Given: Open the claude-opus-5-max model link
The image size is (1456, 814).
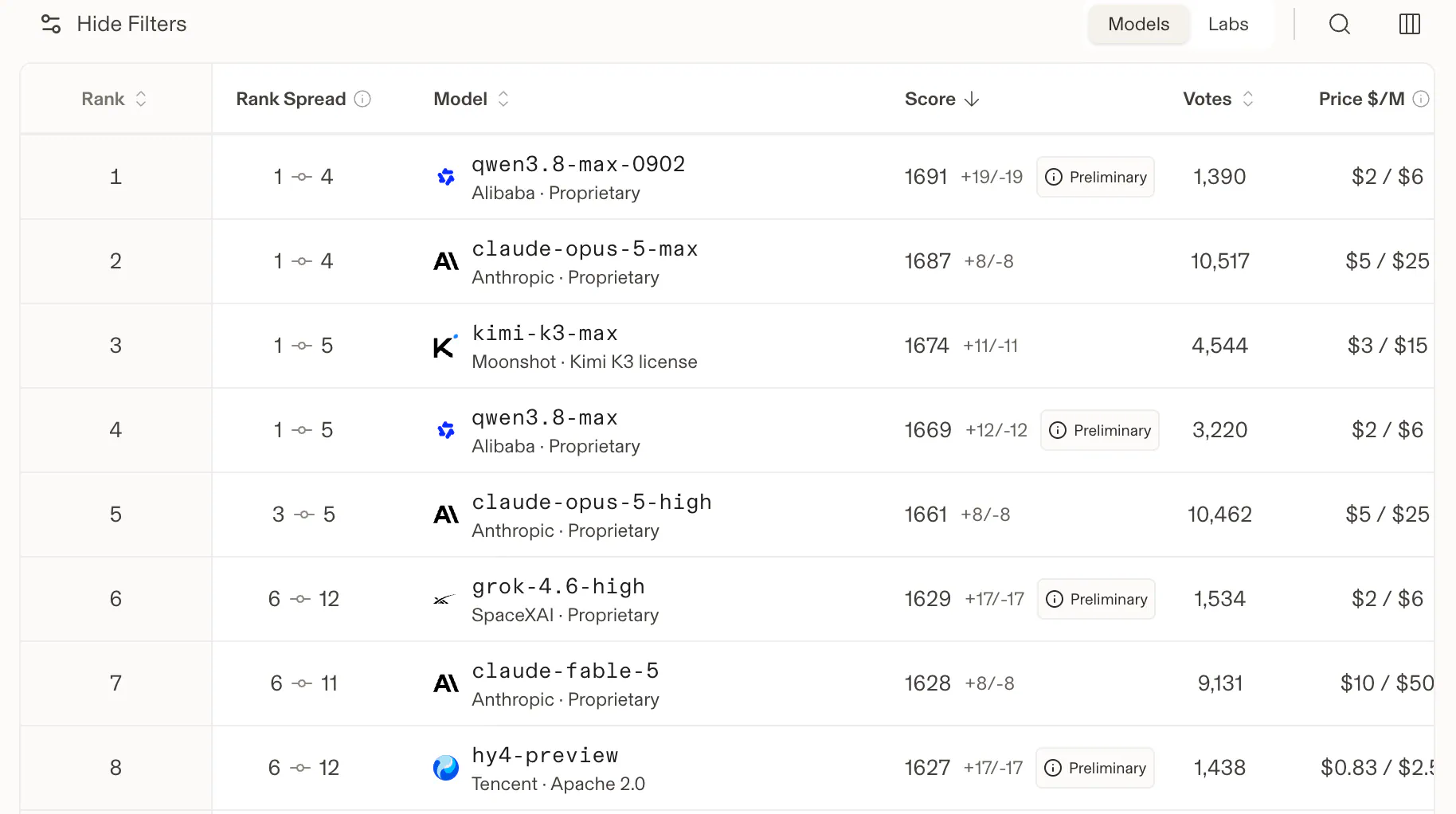Looking at the screenshot, I should coord(585,249).
